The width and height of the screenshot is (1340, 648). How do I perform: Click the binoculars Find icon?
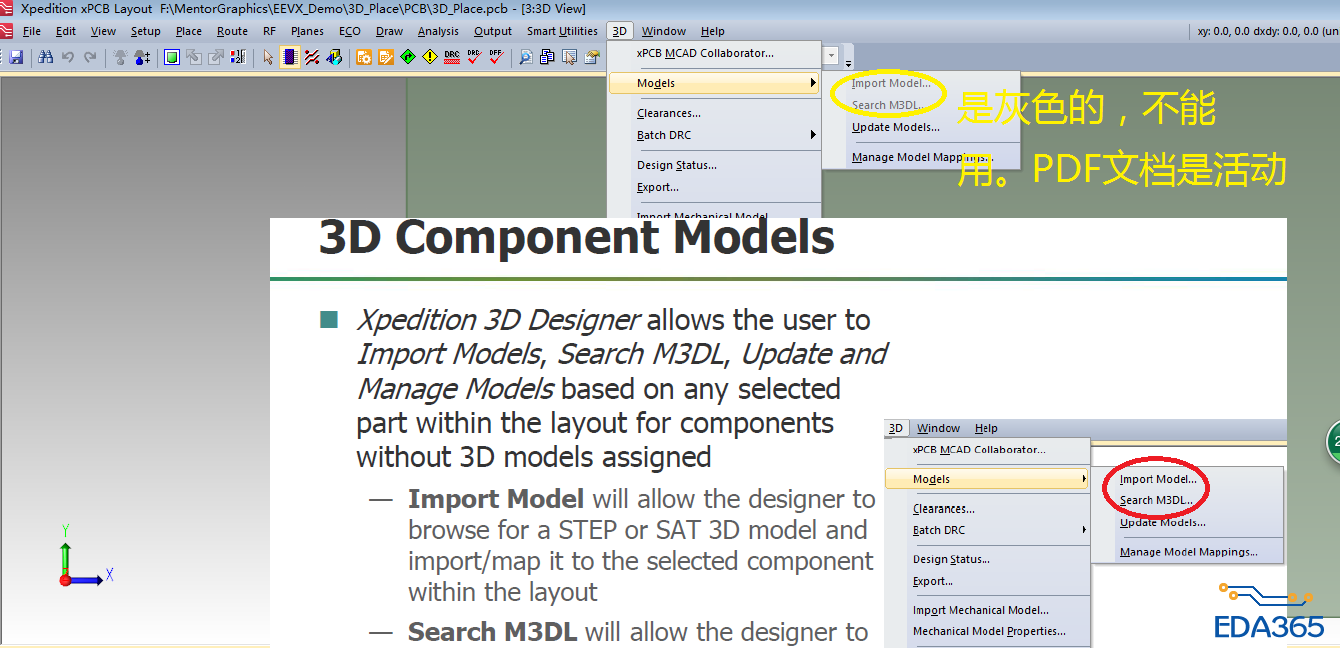coord(45,57)
